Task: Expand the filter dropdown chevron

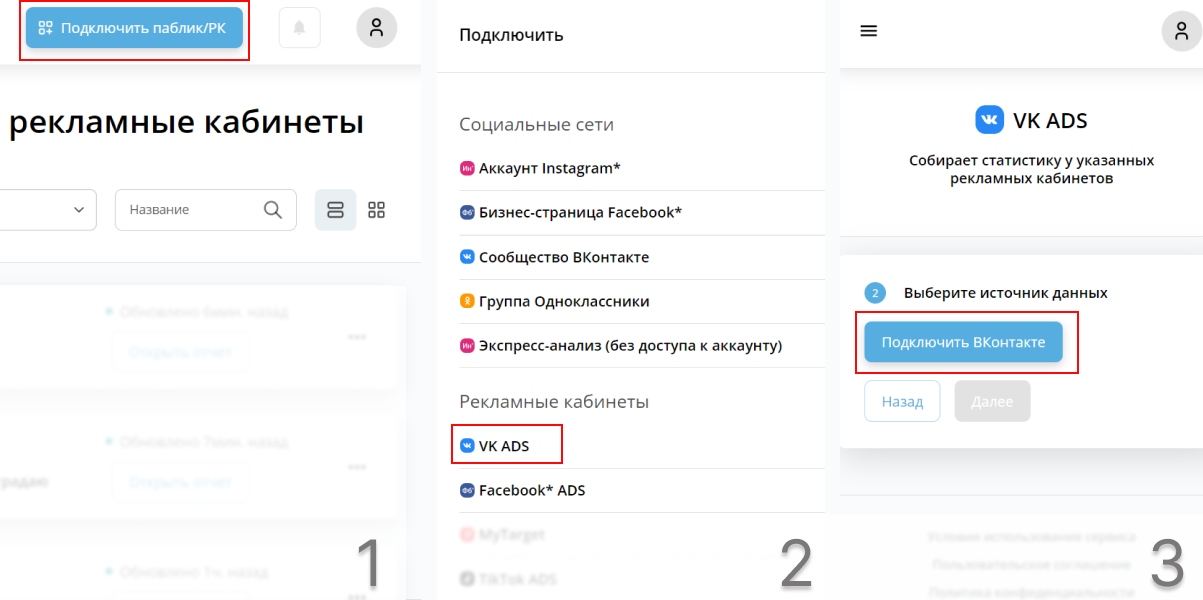Action: 79,210
